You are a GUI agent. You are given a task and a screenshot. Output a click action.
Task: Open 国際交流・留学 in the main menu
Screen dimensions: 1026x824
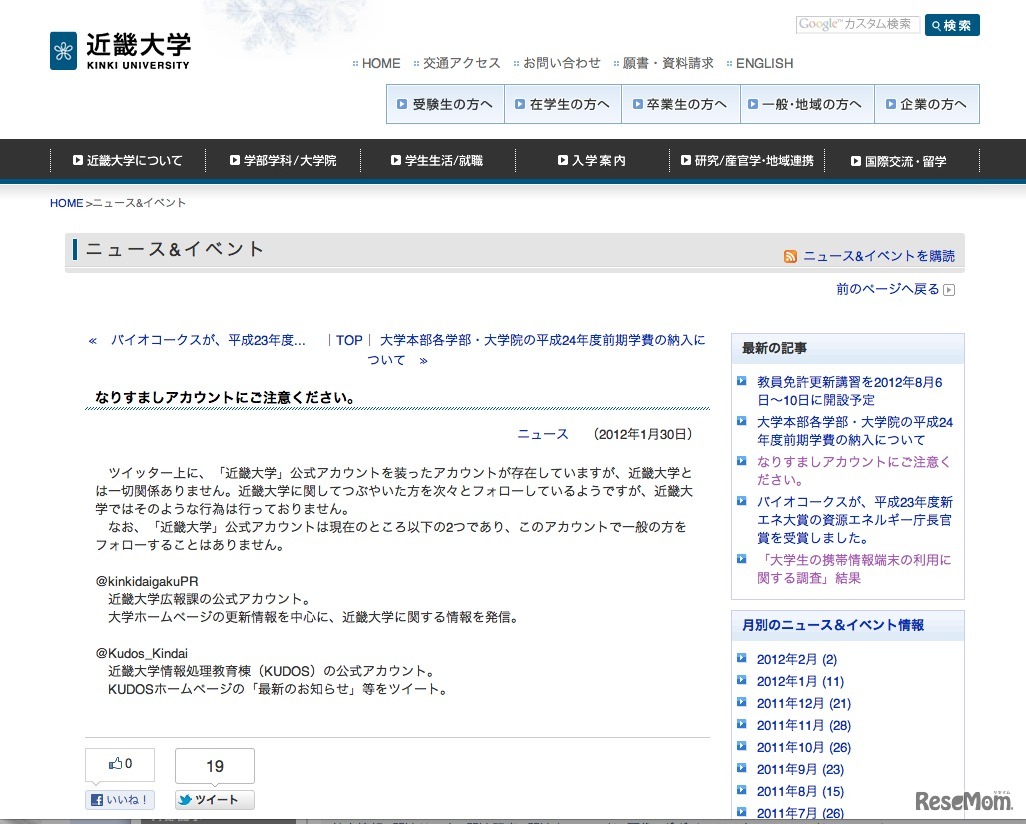coord(898,160)
